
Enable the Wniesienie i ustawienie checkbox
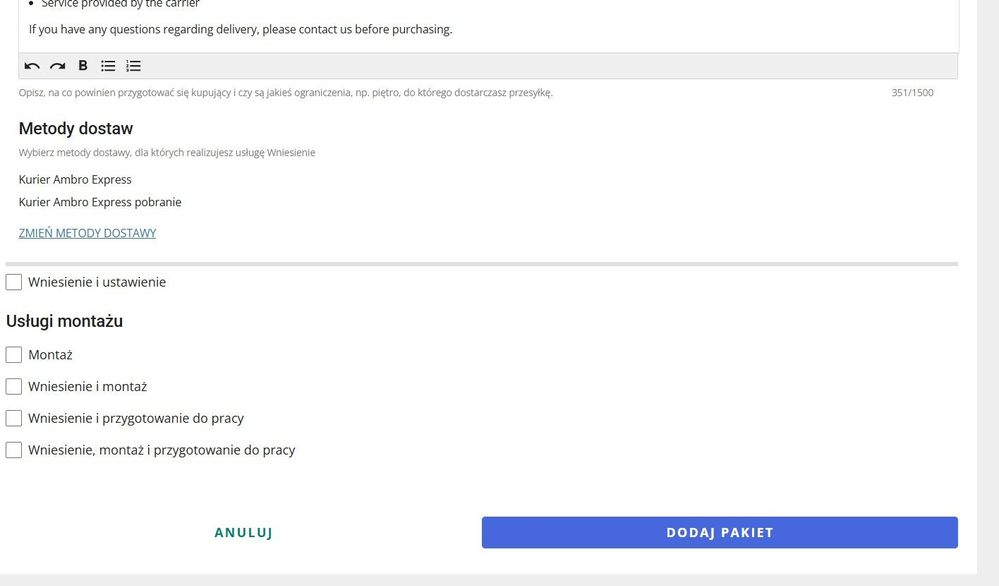pos(14,282)
